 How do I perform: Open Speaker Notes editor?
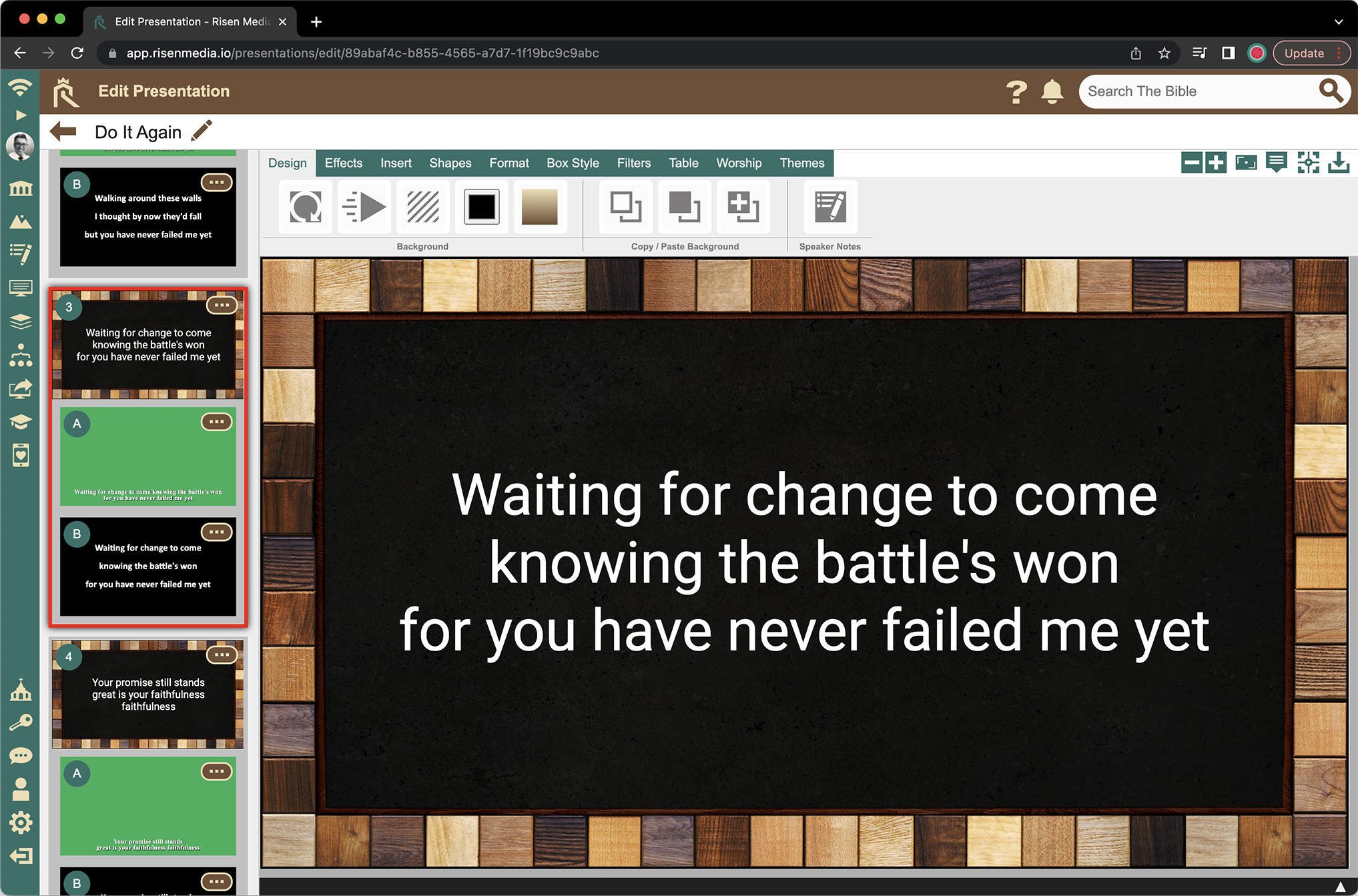tap(830, 207)
